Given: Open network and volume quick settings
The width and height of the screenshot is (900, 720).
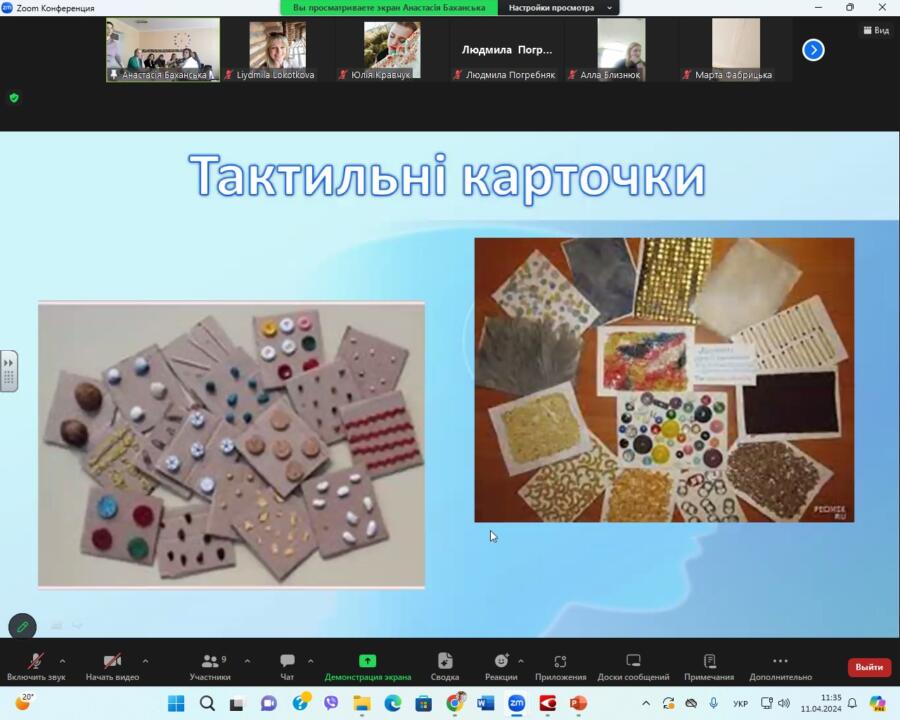Looking at the screenshot, I should tap(775, 703).
